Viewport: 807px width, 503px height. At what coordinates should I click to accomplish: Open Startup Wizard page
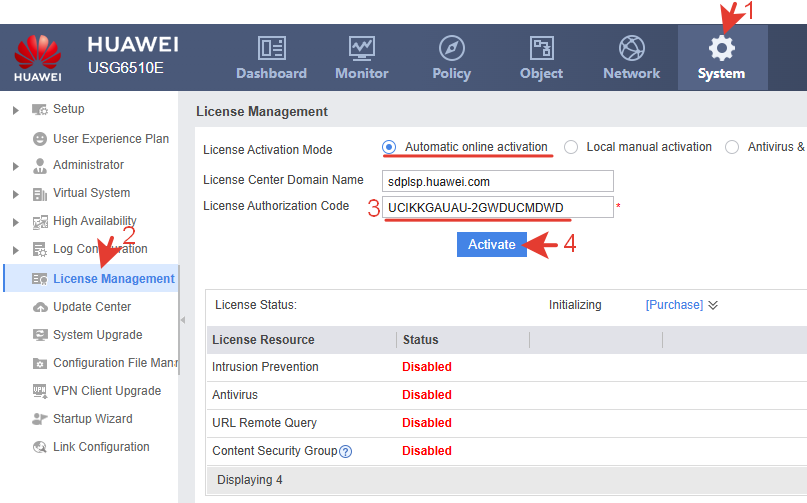tap(93, 419)
